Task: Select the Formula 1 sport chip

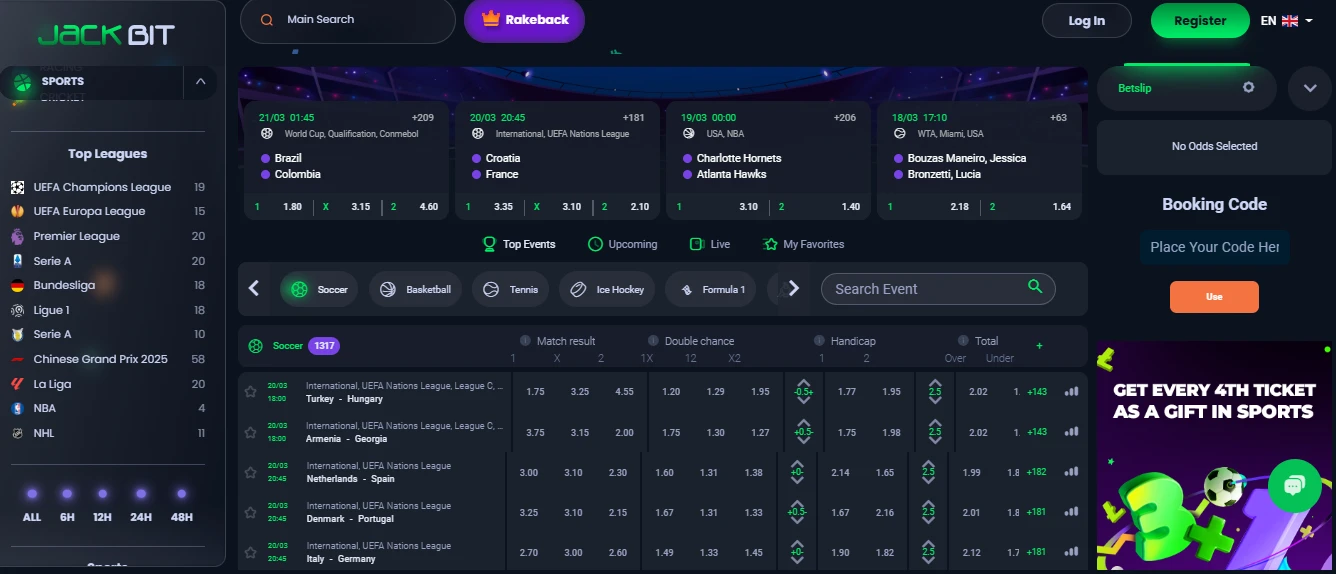Action: pos(711,290)
